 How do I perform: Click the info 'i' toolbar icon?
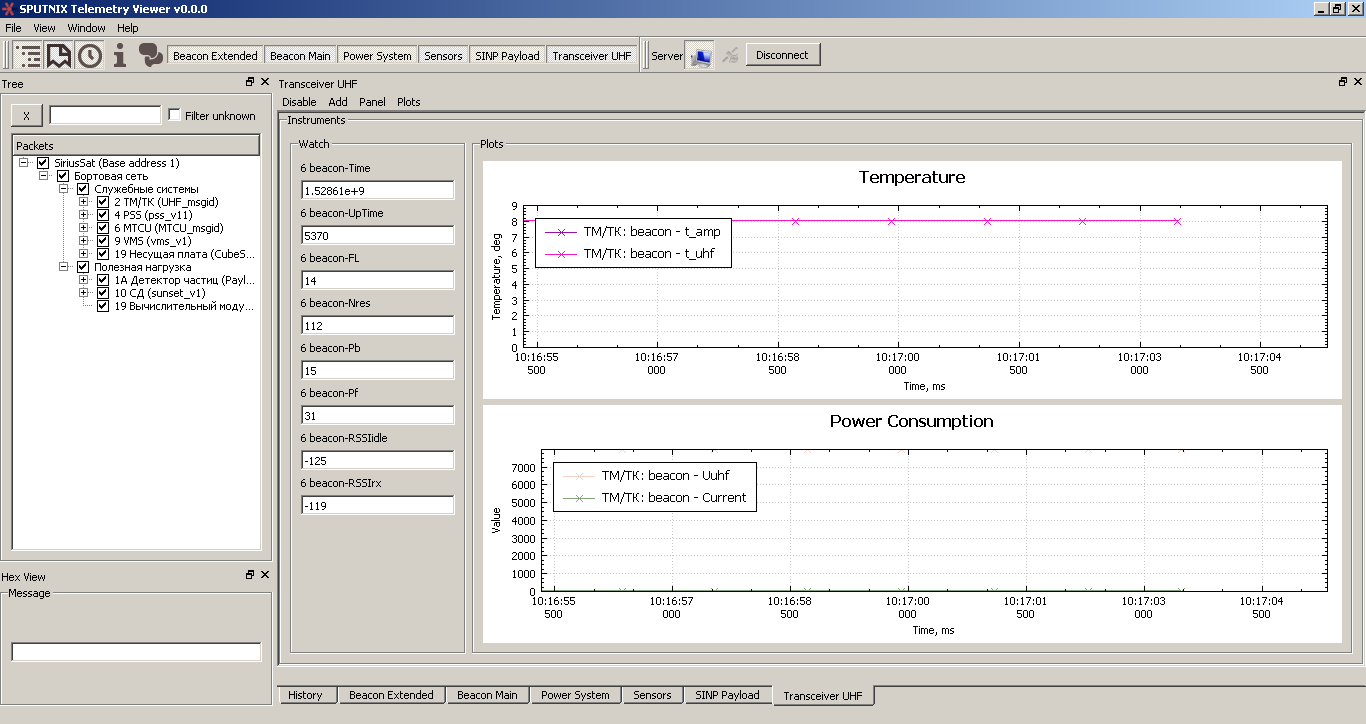(120, 55)
